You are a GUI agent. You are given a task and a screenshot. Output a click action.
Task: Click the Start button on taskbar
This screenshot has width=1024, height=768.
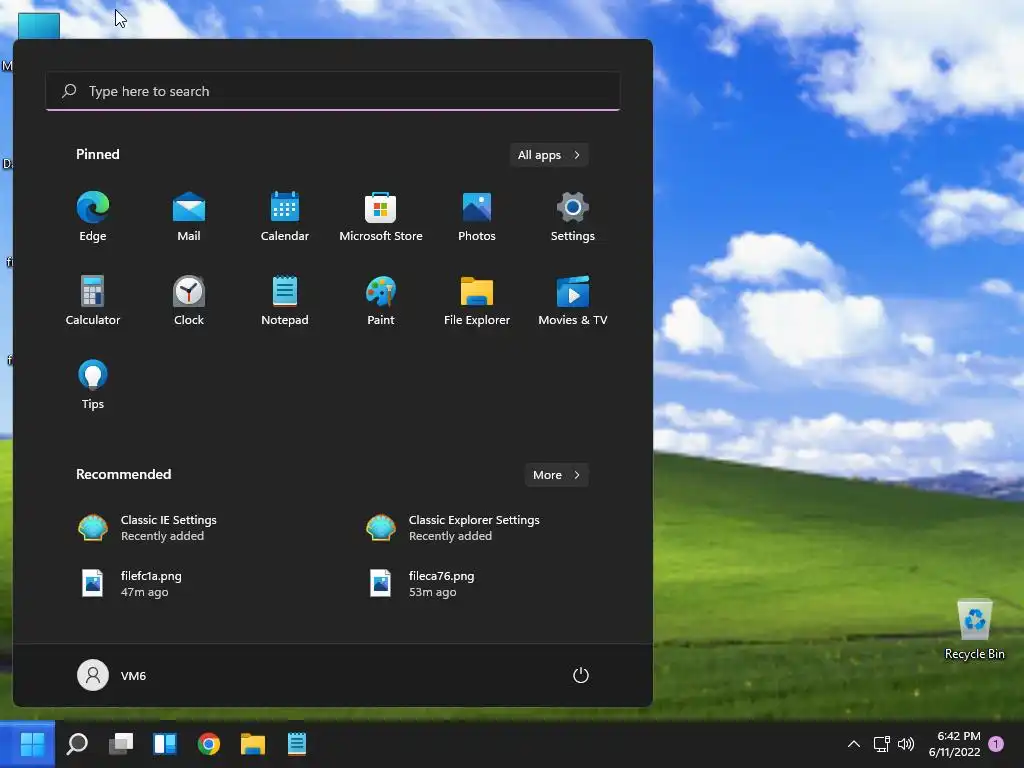pyautogui.click(x=32, y=744)
